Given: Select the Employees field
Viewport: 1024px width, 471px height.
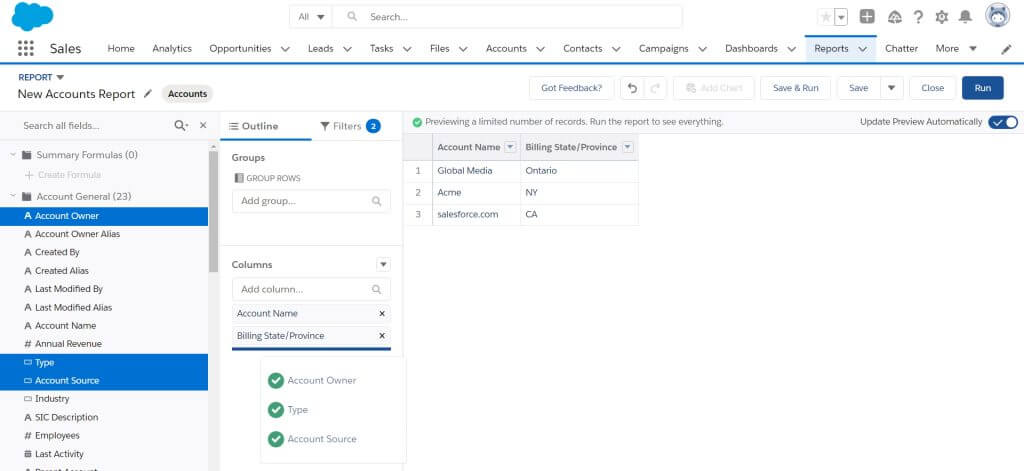Looking at the screenshot, I should [x=104, y=436].
